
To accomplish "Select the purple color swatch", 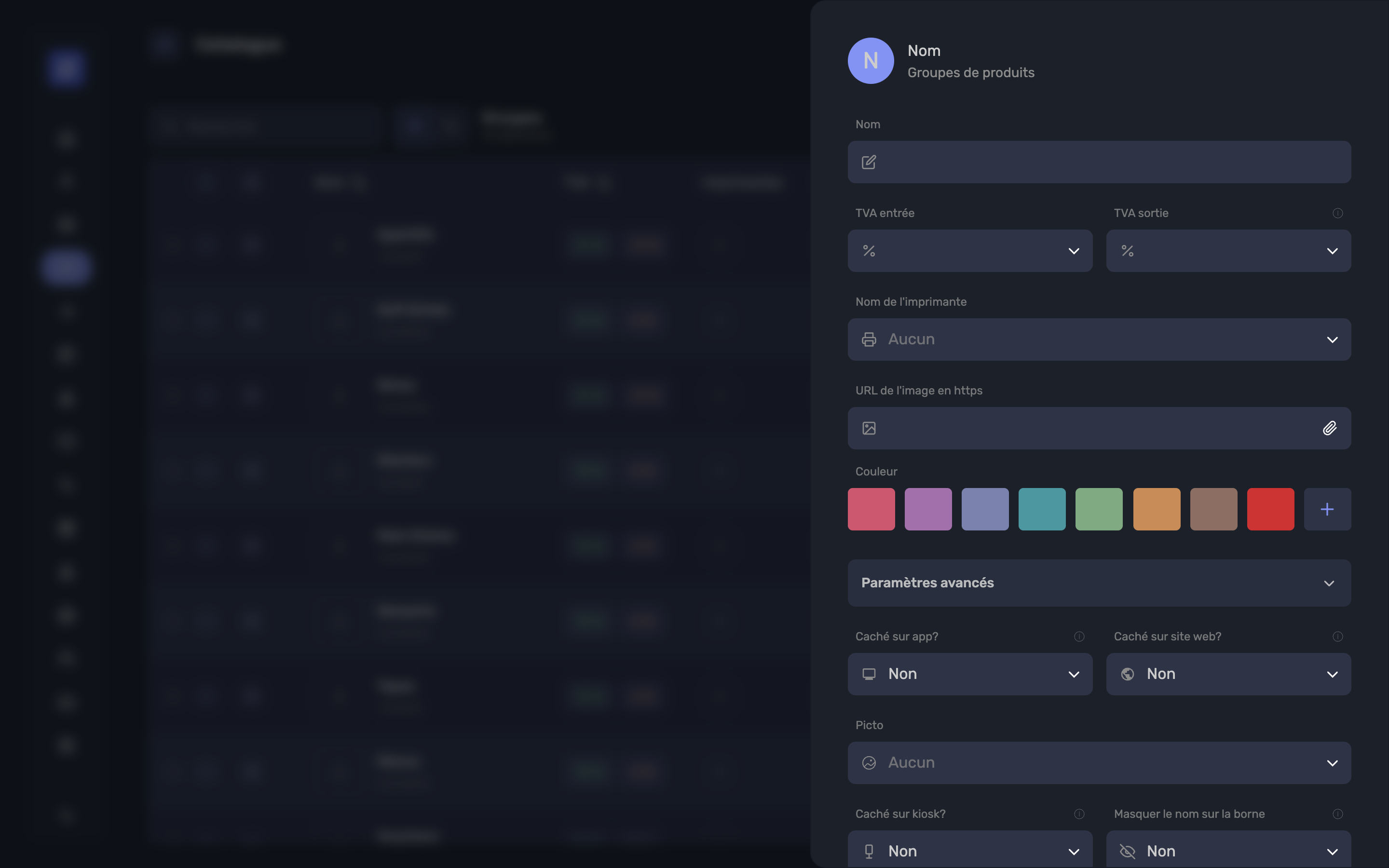I will [x=928, y=509].
